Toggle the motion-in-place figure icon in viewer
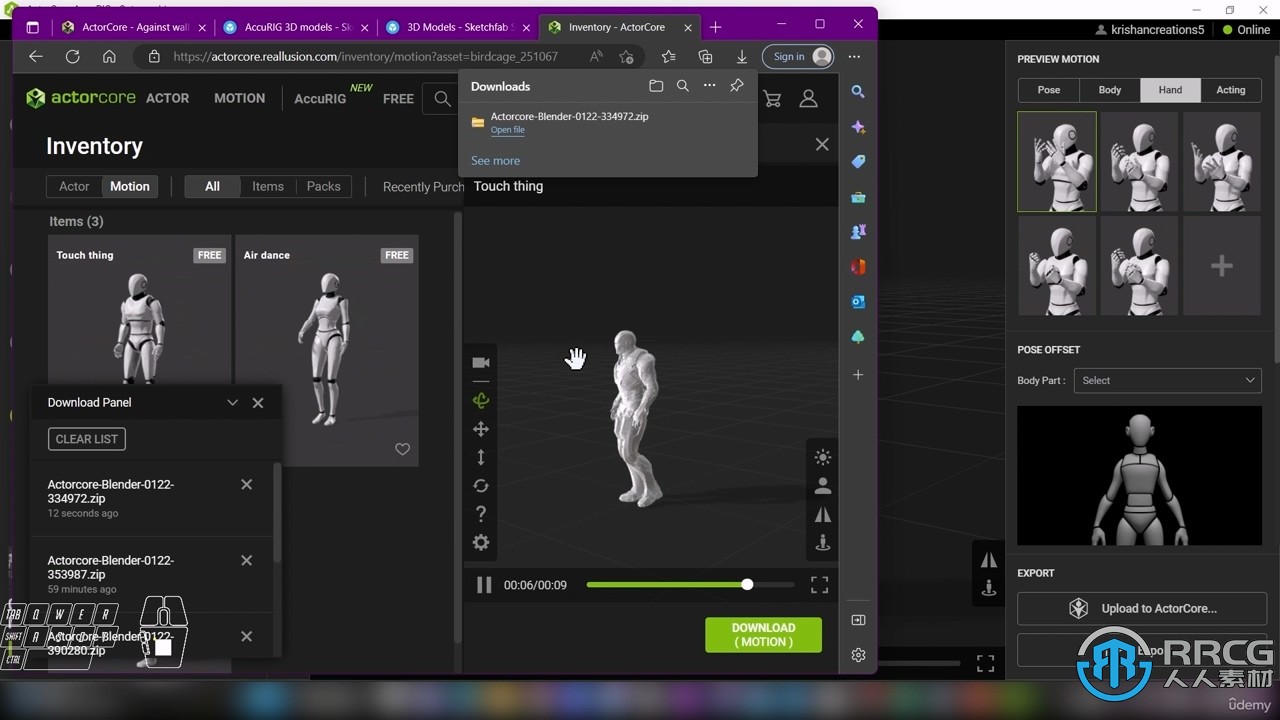This screenshot has width=1280, height=720. coord(823,542)
